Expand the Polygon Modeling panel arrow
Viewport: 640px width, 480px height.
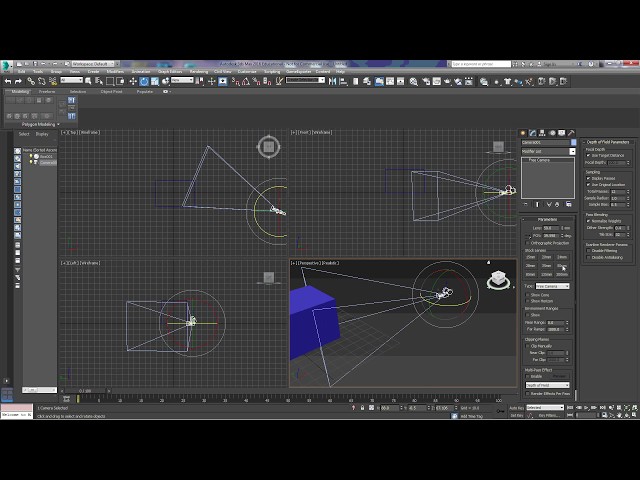click(58, 124)
